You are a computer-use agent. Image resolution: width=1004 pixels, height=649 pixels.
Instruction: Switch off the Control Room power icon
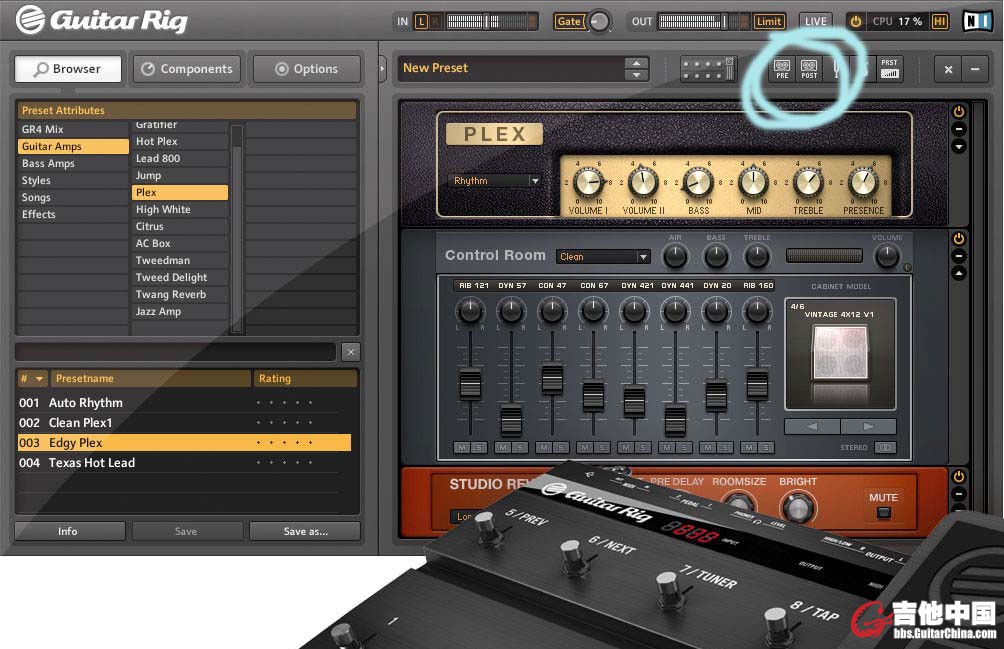click(959, 239)
